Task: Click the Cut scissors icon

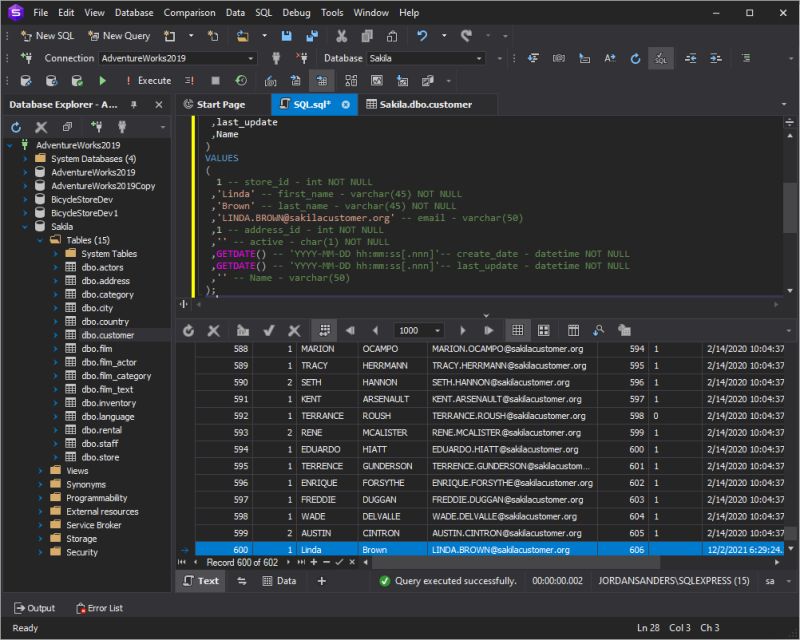Action: coord(341,36)
